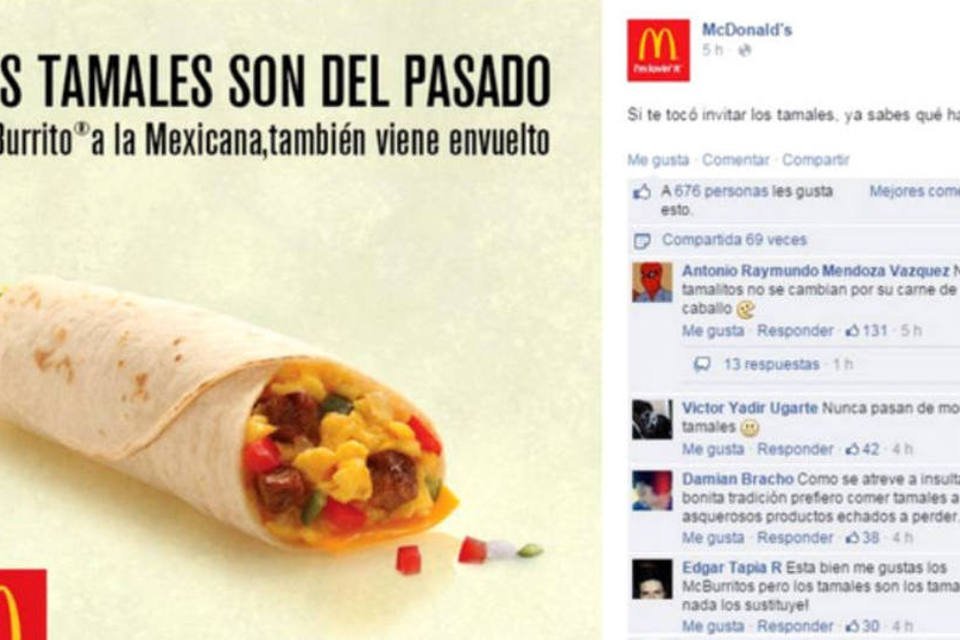Click the share icon beside Compartida 69 veces
This screenshot has width=960, height=640.
642,241
